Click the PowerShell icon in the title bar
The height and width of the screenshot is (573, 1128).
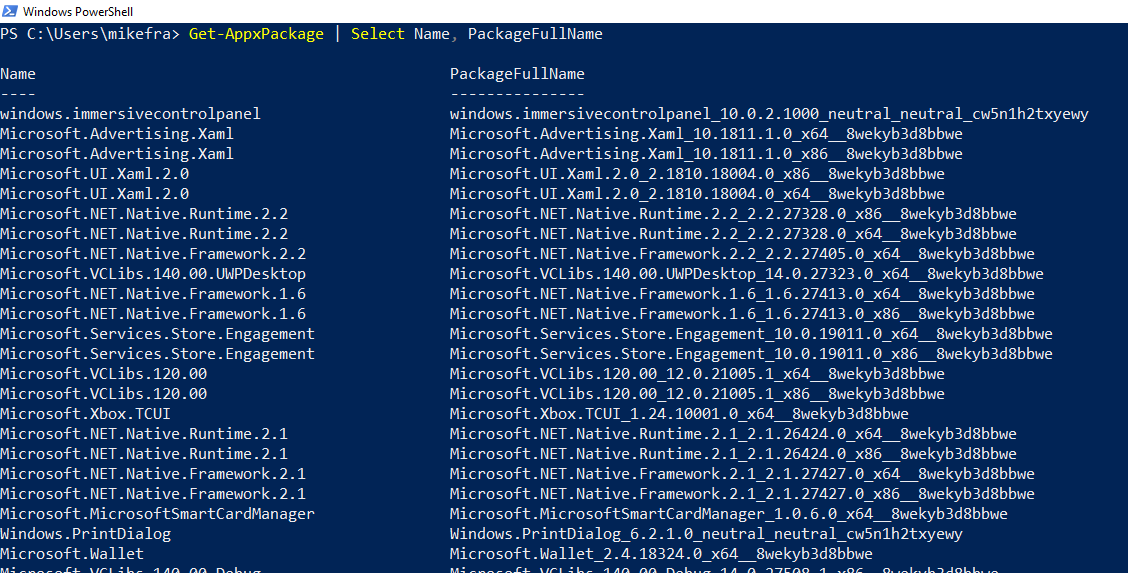coord(9,11)
